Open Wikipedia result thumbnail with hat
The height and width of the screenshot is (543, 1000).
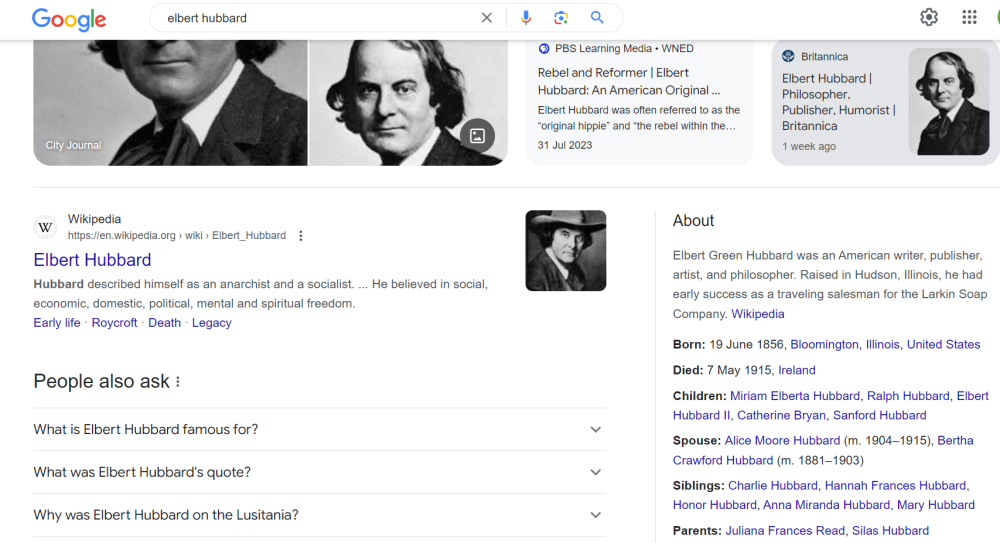(566, 251)
